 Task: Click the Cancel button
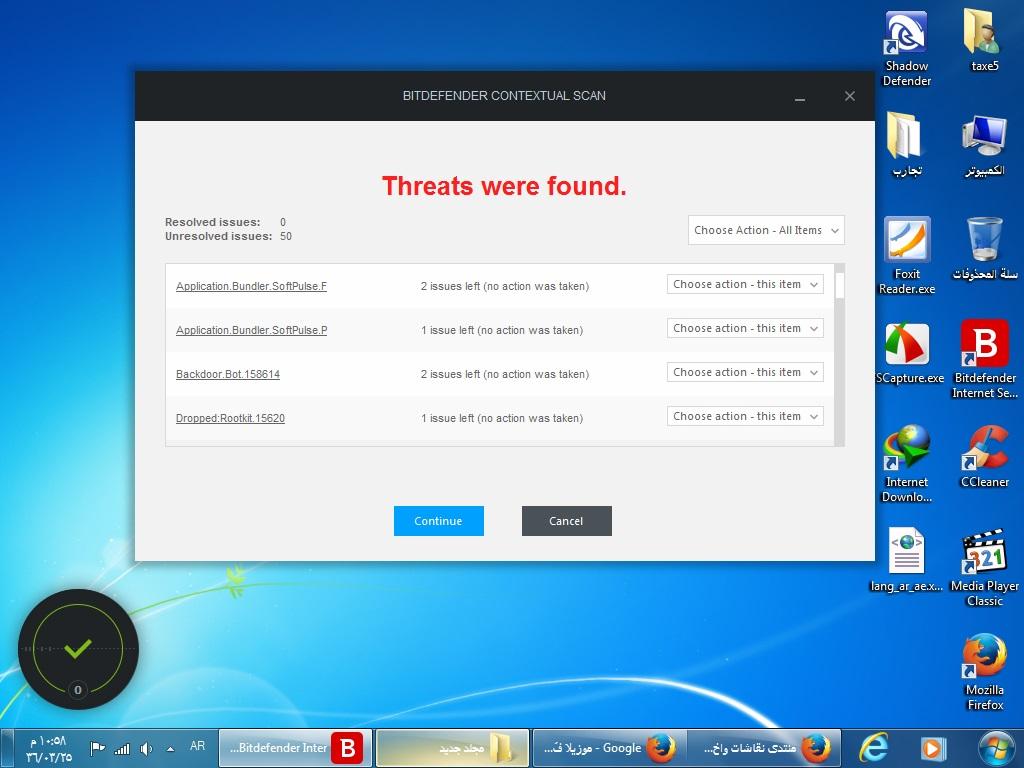pyautogui.click(x=567, y=521)
